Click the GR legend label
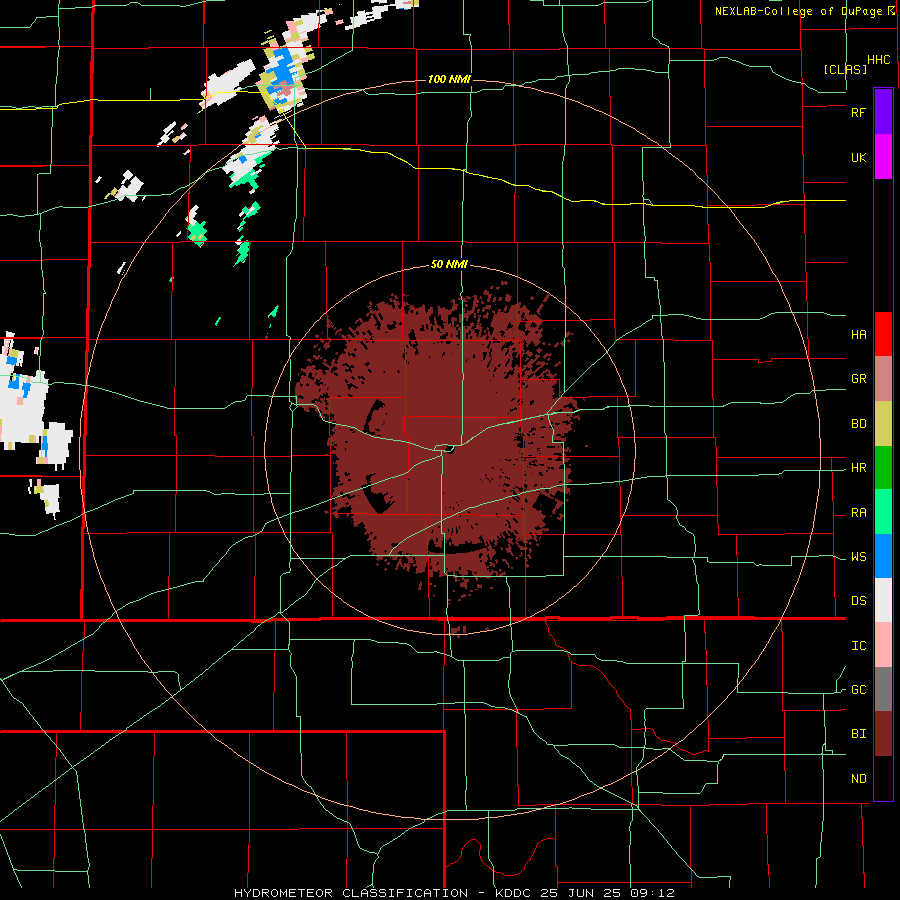This screenshot has height=900, width=900. (x=858, y=379)
